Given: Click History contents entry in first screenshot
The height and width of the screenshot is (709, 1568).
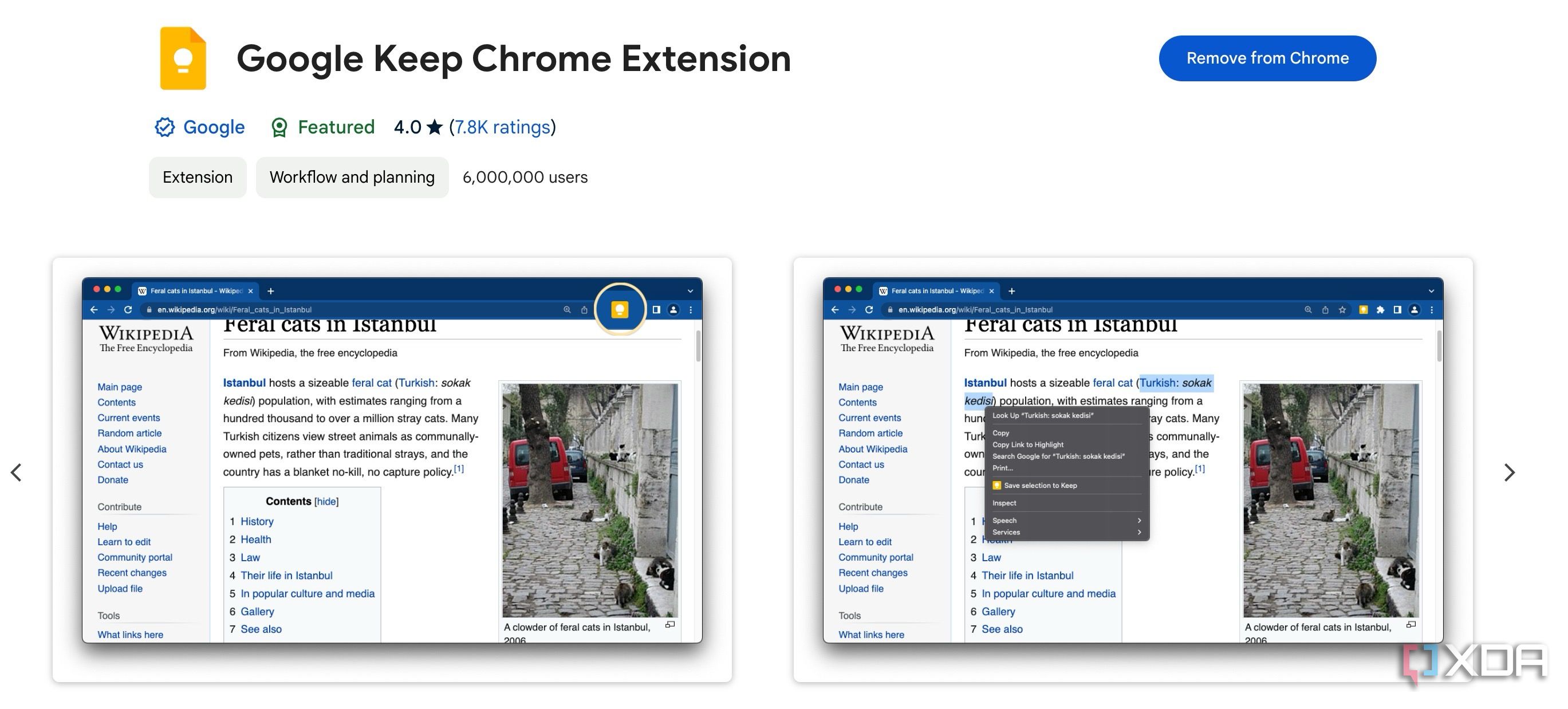Looking at the screenshot, I should [257, 522].
